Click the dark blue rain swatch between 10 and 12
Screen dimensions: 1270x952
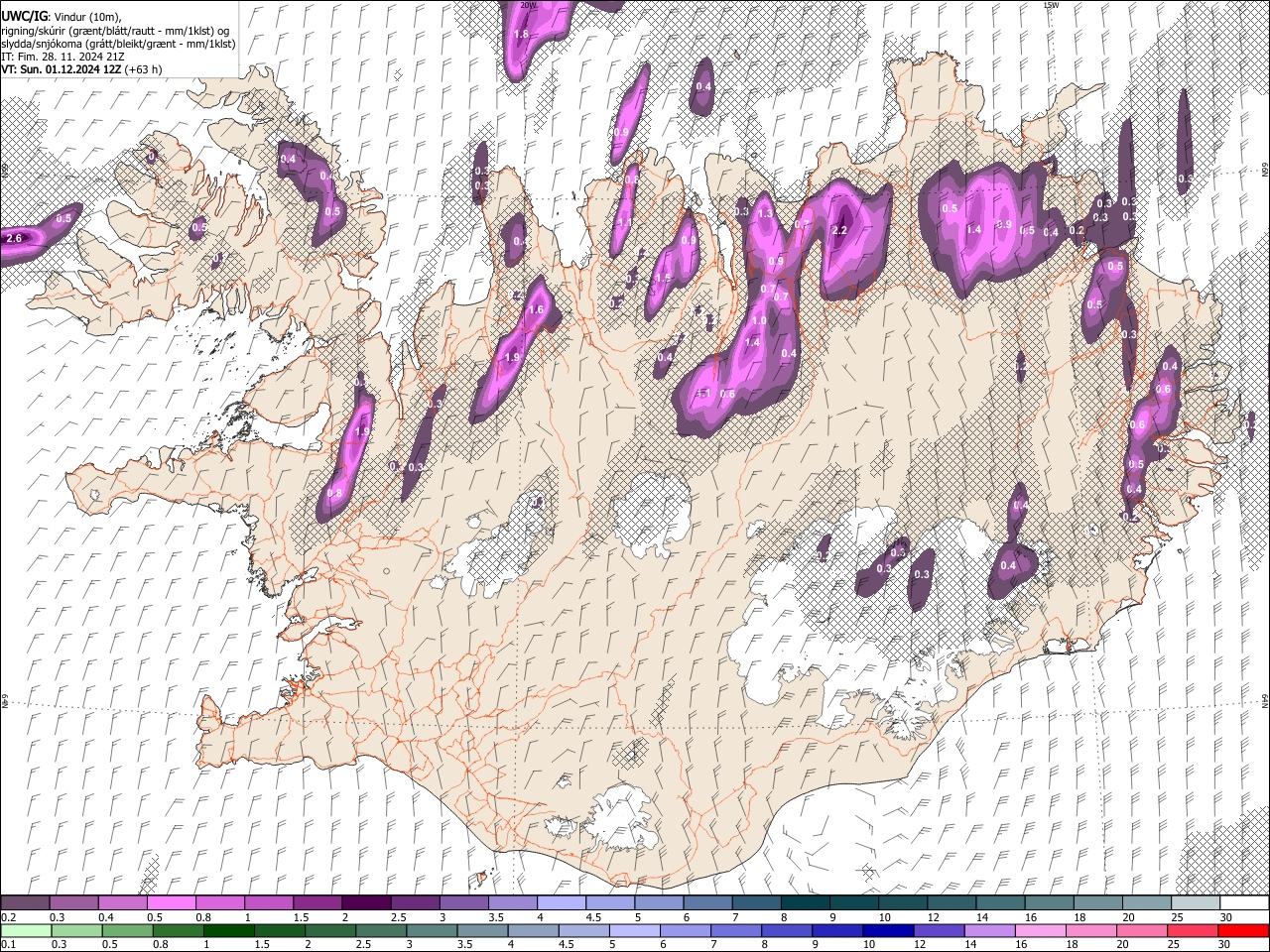(888, 930)
